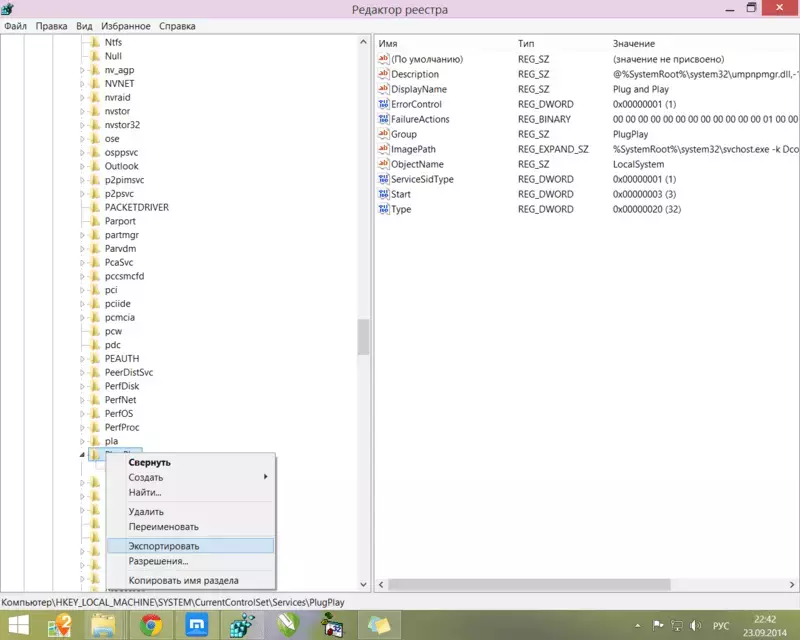Open the Создать submenu

190,477
